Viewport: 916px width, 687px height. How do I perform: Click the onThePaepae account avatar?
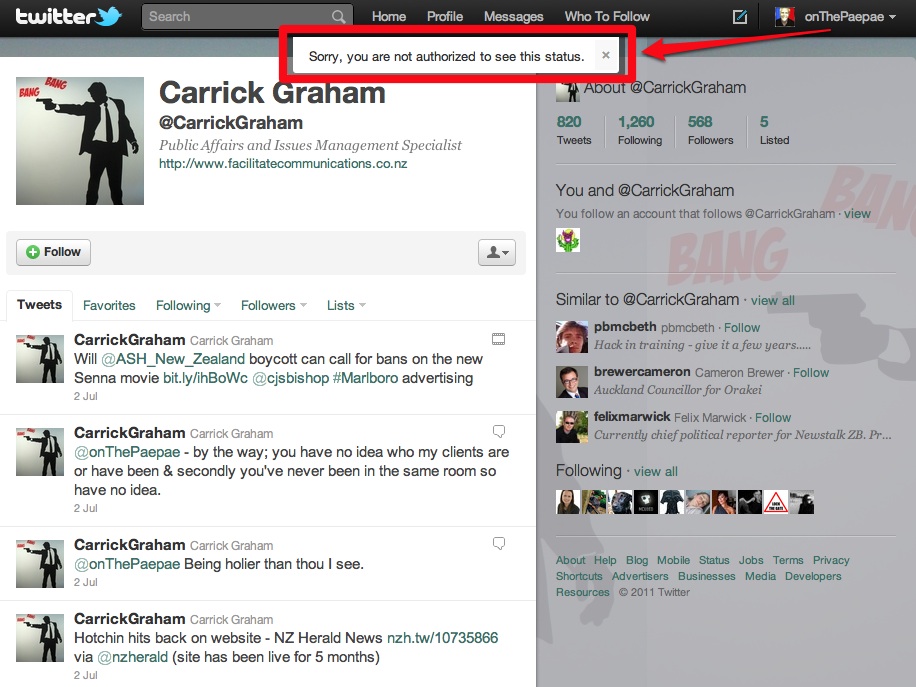tap(785, 16)
